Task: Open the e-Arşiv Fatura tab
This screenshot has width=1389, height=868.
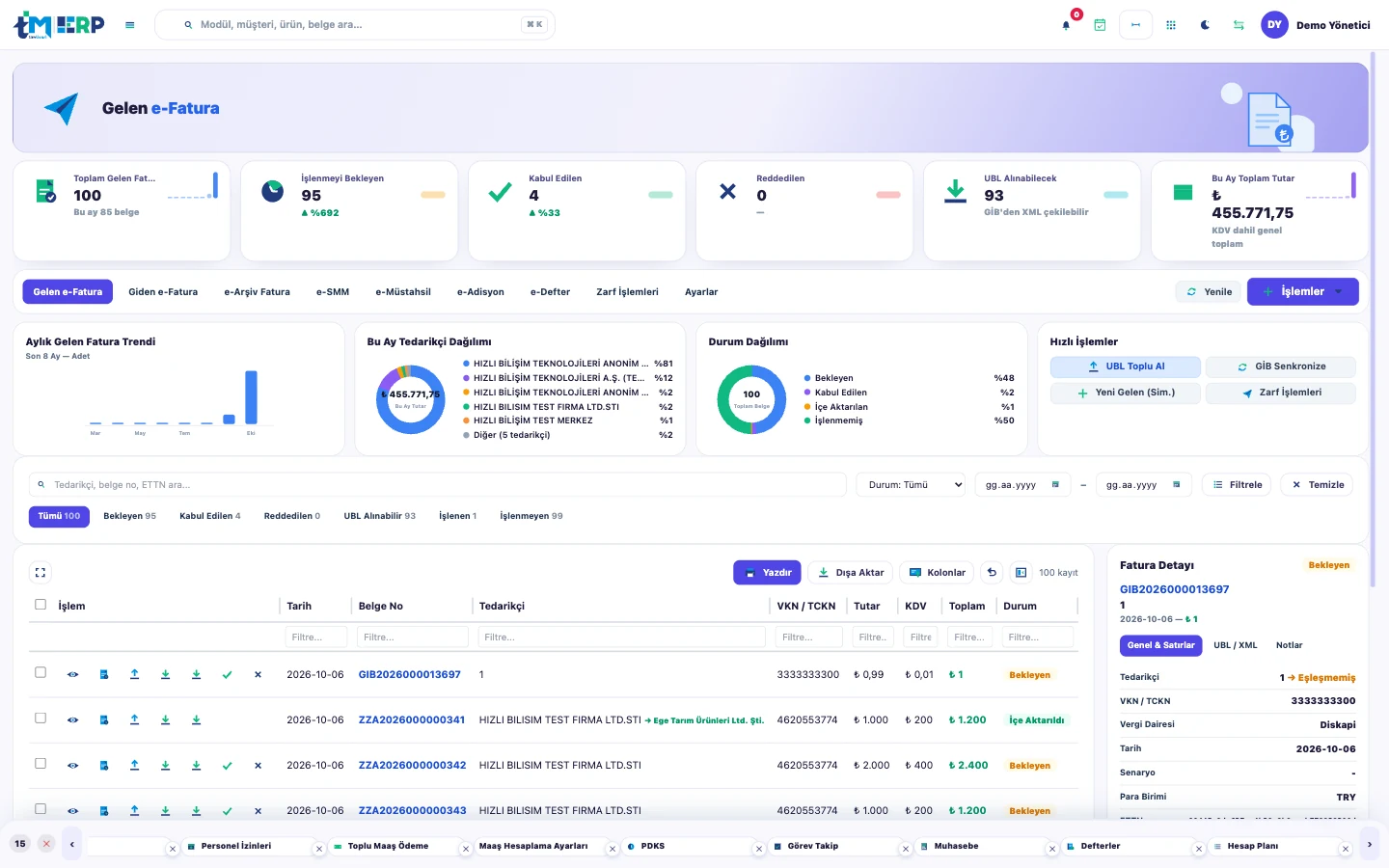Action: click(257, 291)
